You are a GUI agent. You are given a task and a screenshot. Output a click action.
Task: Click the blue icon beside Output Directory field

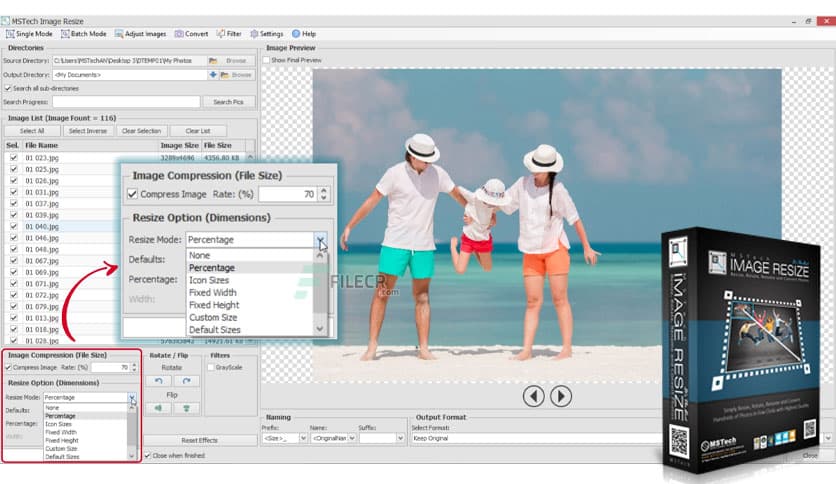coord(213,75)
